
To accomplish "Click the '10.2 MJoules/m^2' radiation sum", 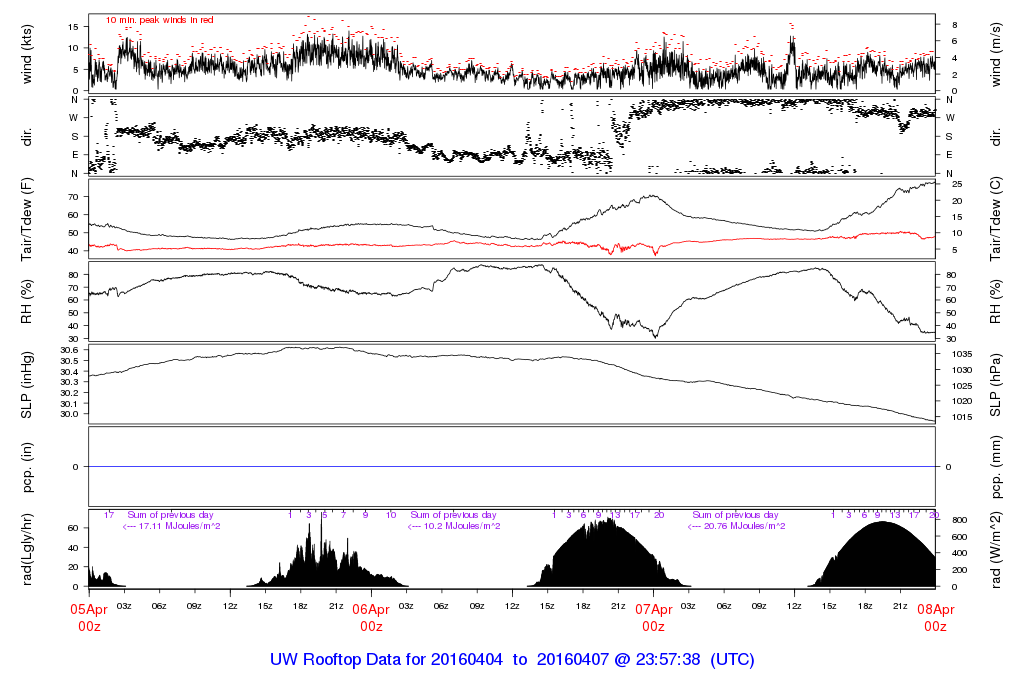I will (x=462, y=526).
